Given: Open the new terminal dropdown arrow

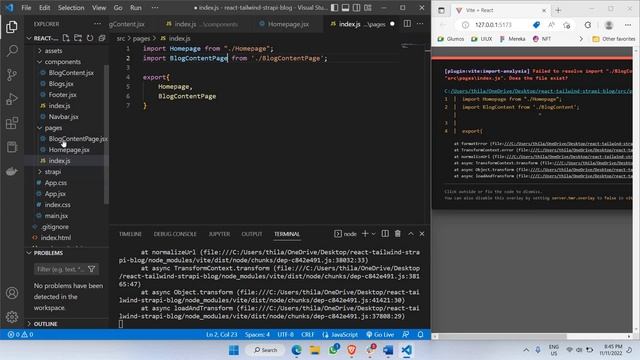Looking at the screenshot, I should (373, 234).
